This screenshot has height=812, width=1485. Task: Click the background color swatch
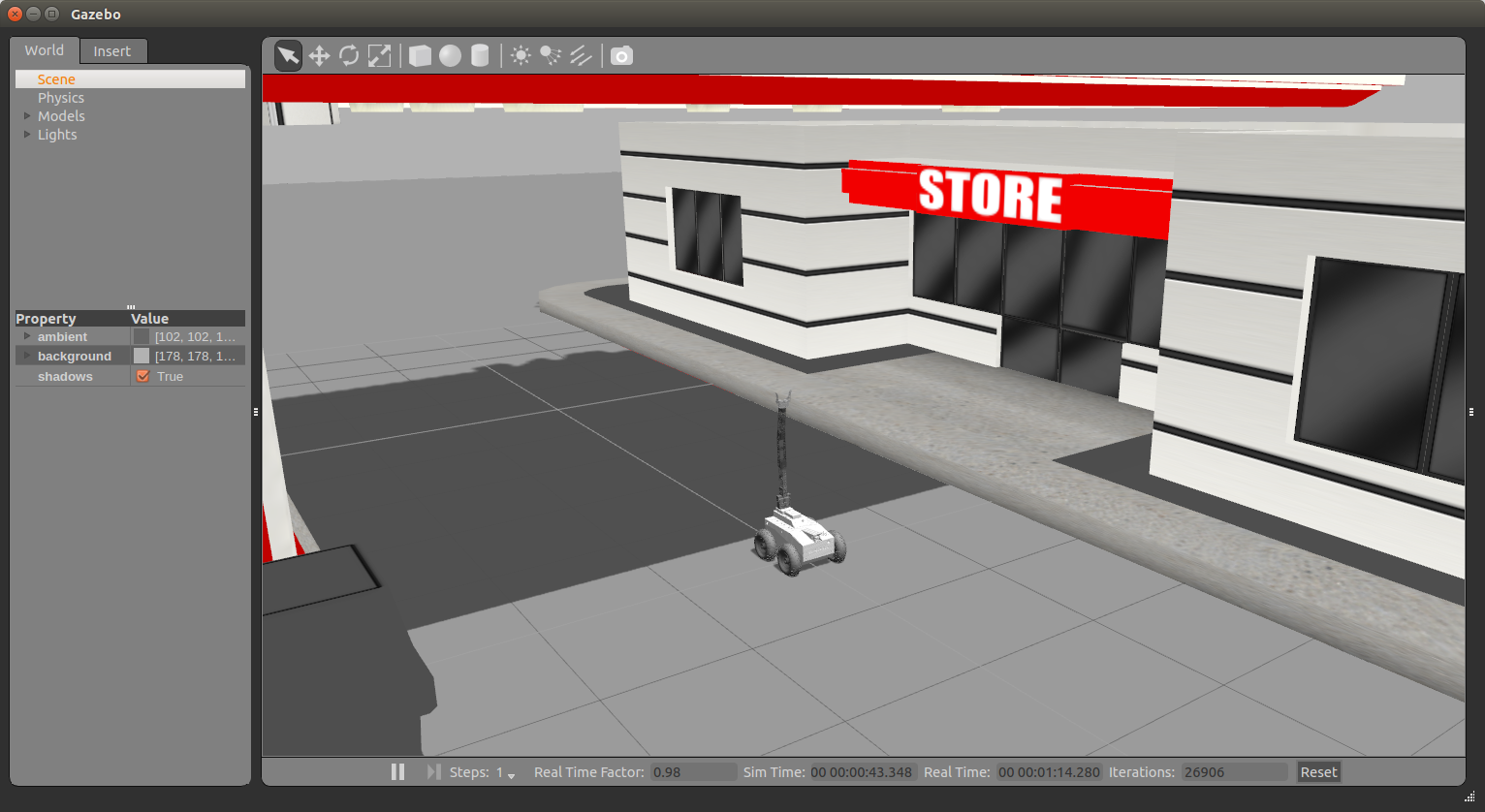coord(142,357)
